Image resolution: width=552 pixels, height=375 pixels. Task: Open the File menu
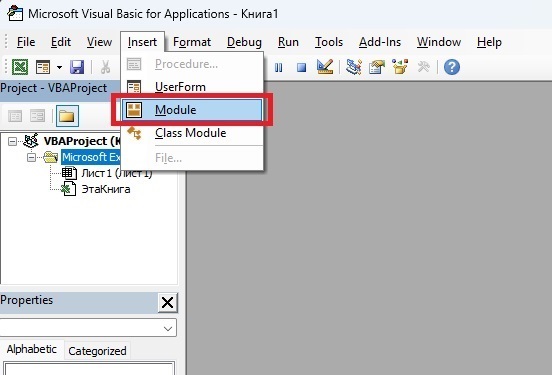[x=26, y=42]
